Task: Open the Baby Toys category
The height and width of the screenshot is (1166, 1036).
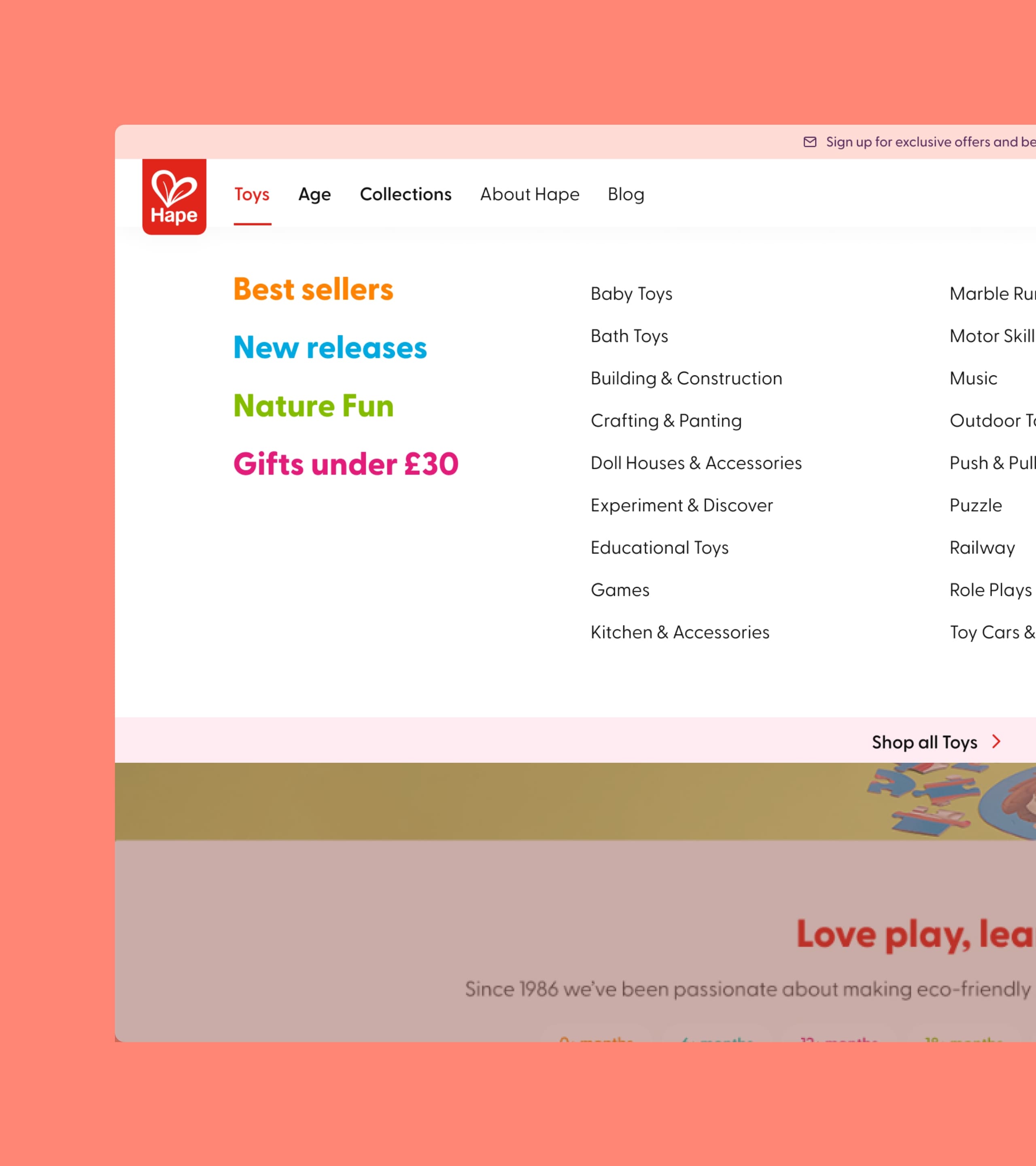Action: pos(632,294)
